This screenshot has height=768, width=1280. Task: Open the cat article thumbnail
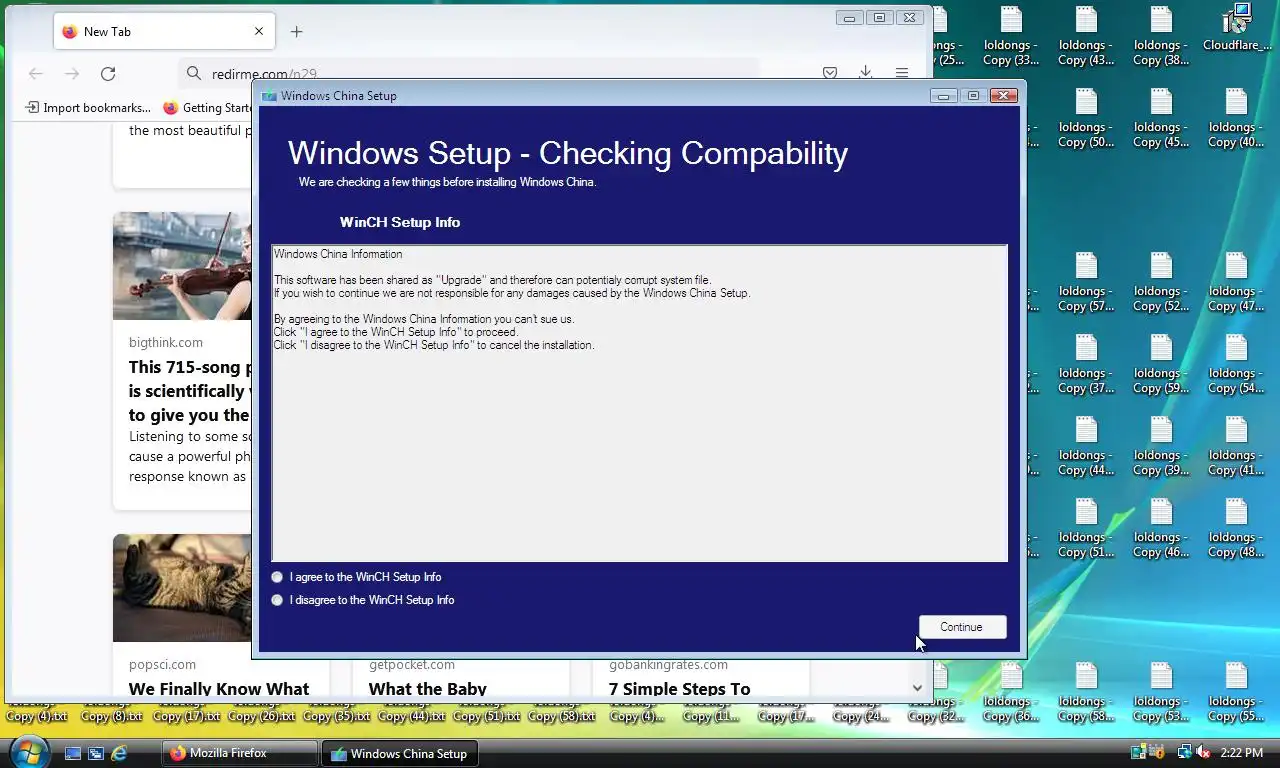pyautogui.click(x=182, y=588)
